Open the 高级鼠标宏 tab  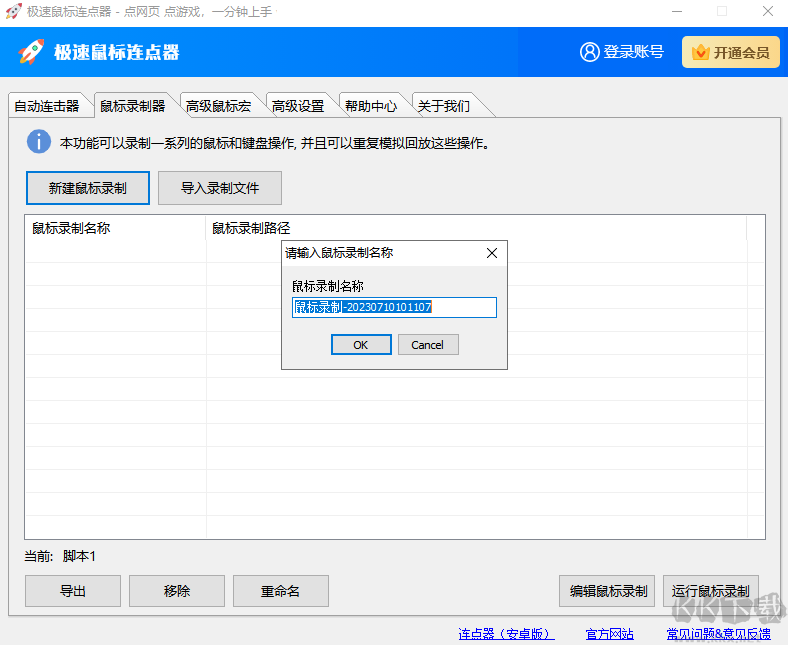[x=218, y=106]
